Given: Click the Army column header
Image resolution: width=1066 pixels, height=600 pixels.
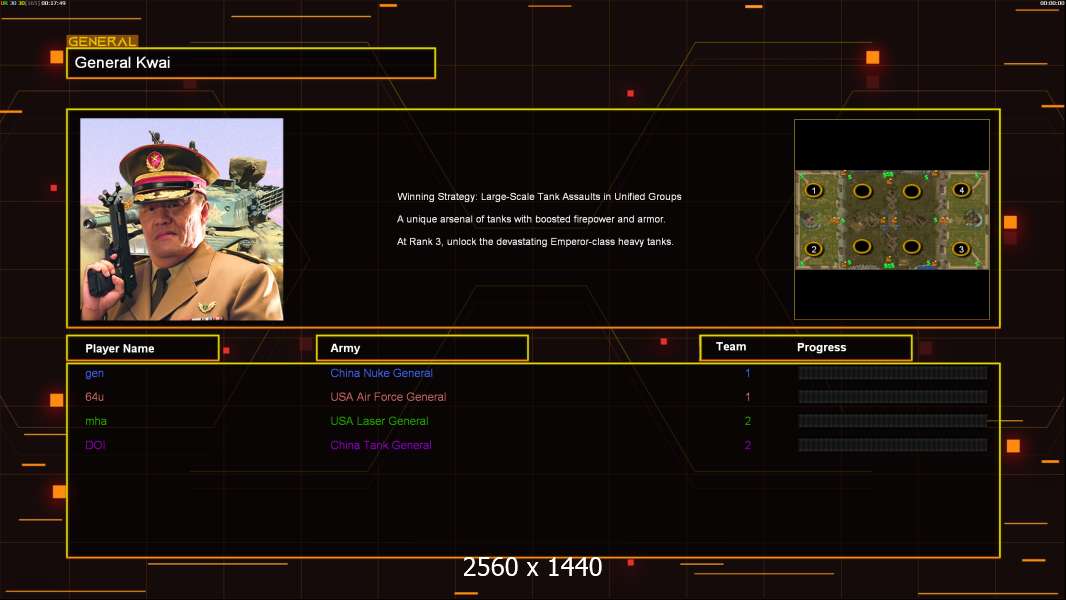Looking at the screenshot, I should 422,348.
